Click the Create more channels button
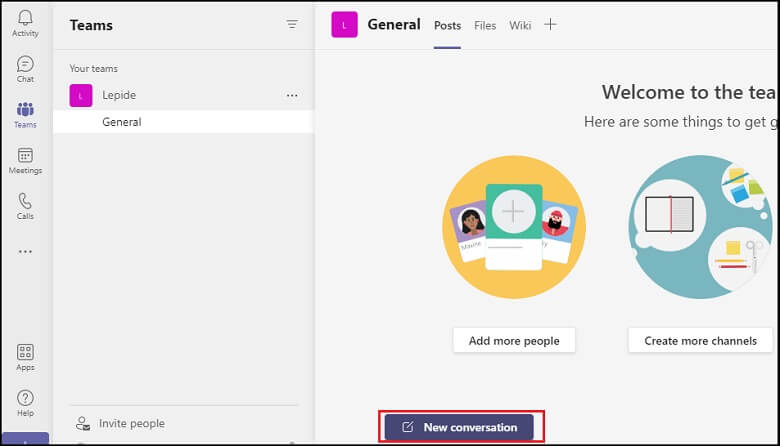 click(700, 341)
